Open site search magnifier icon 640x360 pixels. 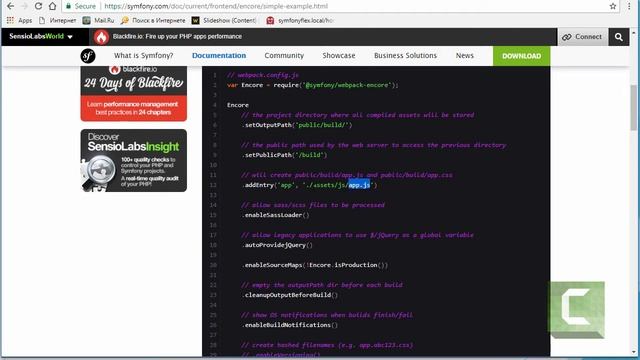point(619,37)
